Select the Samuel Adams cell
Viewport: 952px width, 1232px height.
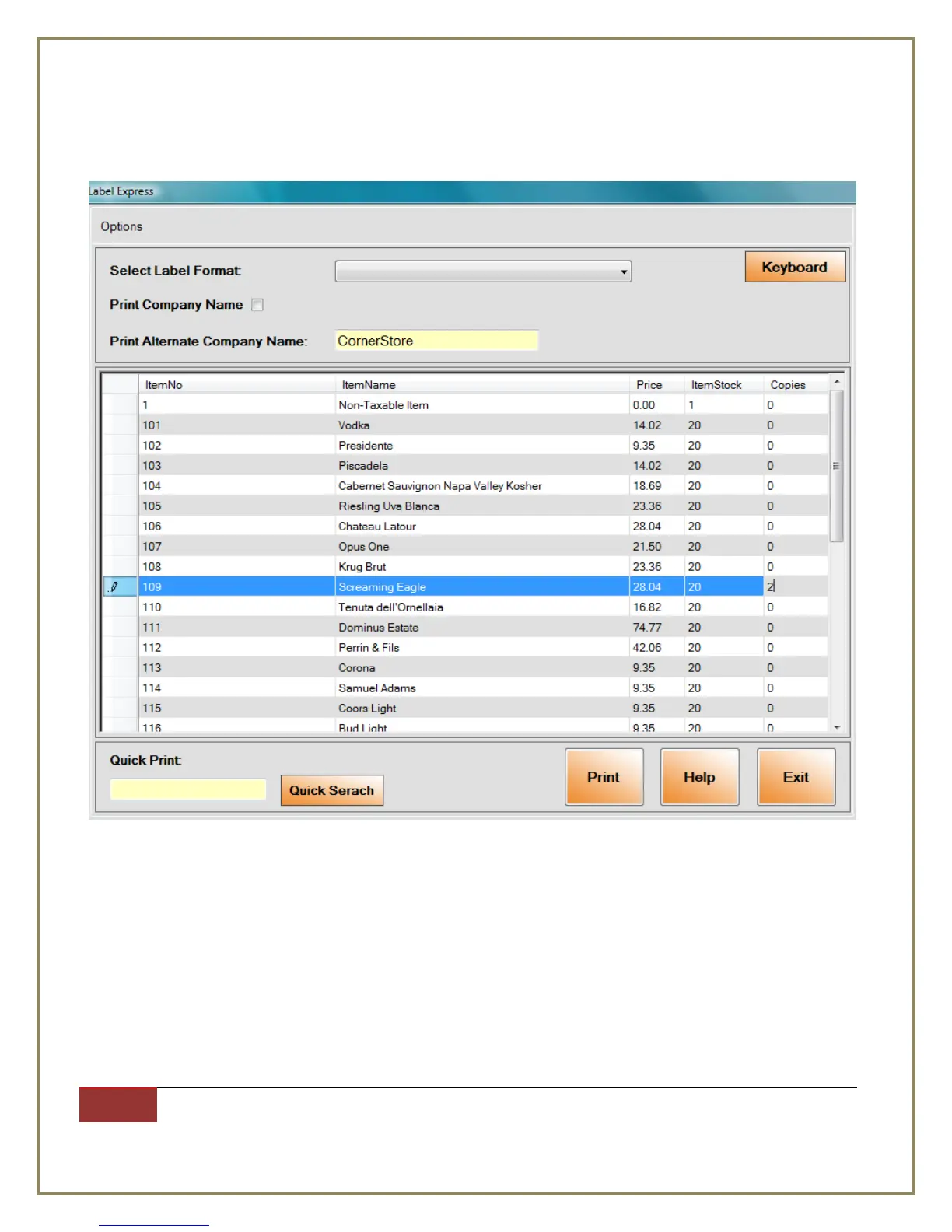482,688
